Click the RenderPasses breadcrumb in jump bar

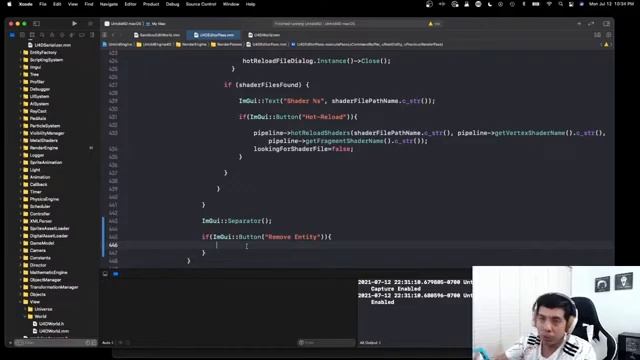[227, 44]
